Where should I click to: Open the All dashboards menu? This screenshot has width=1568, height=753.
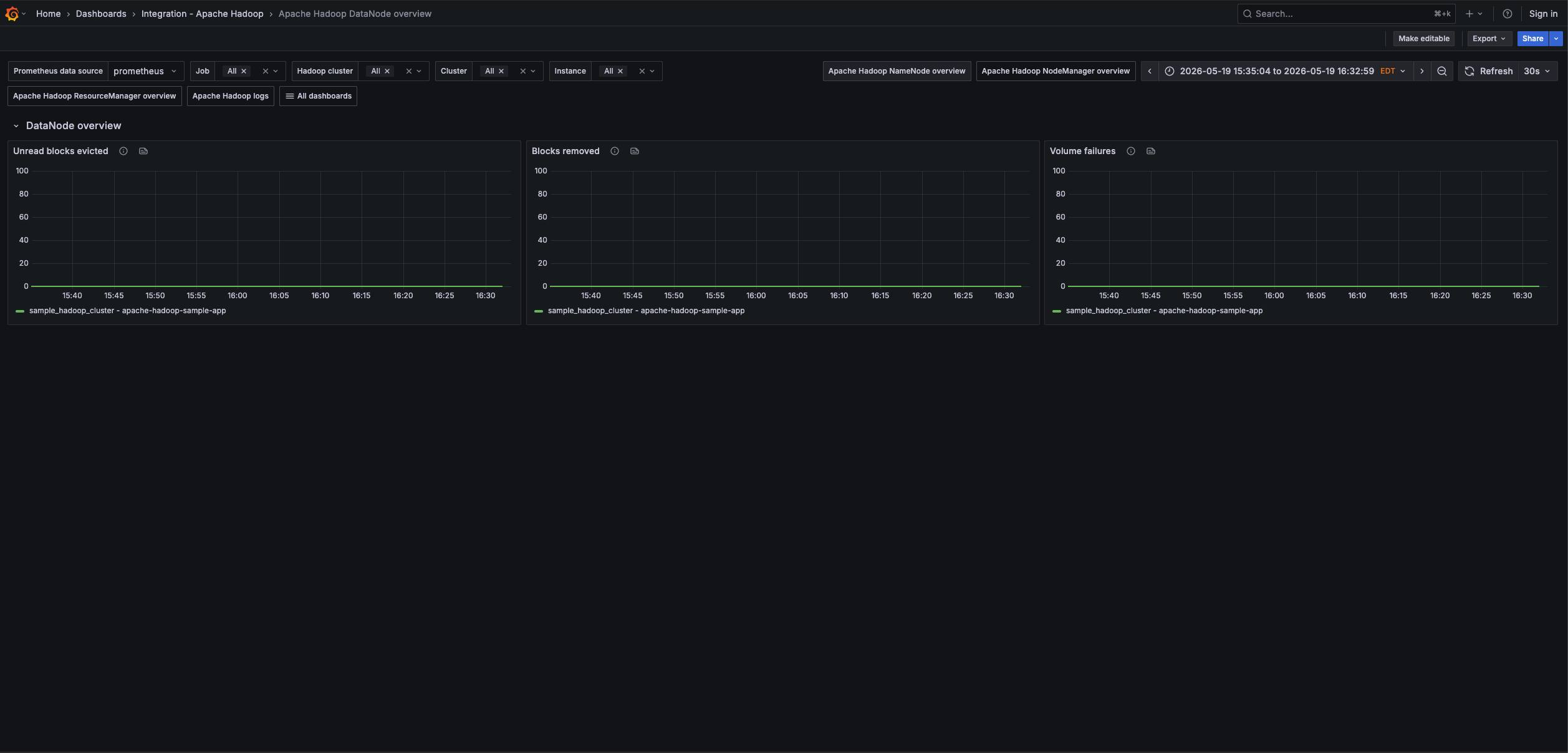coord(318,96)
